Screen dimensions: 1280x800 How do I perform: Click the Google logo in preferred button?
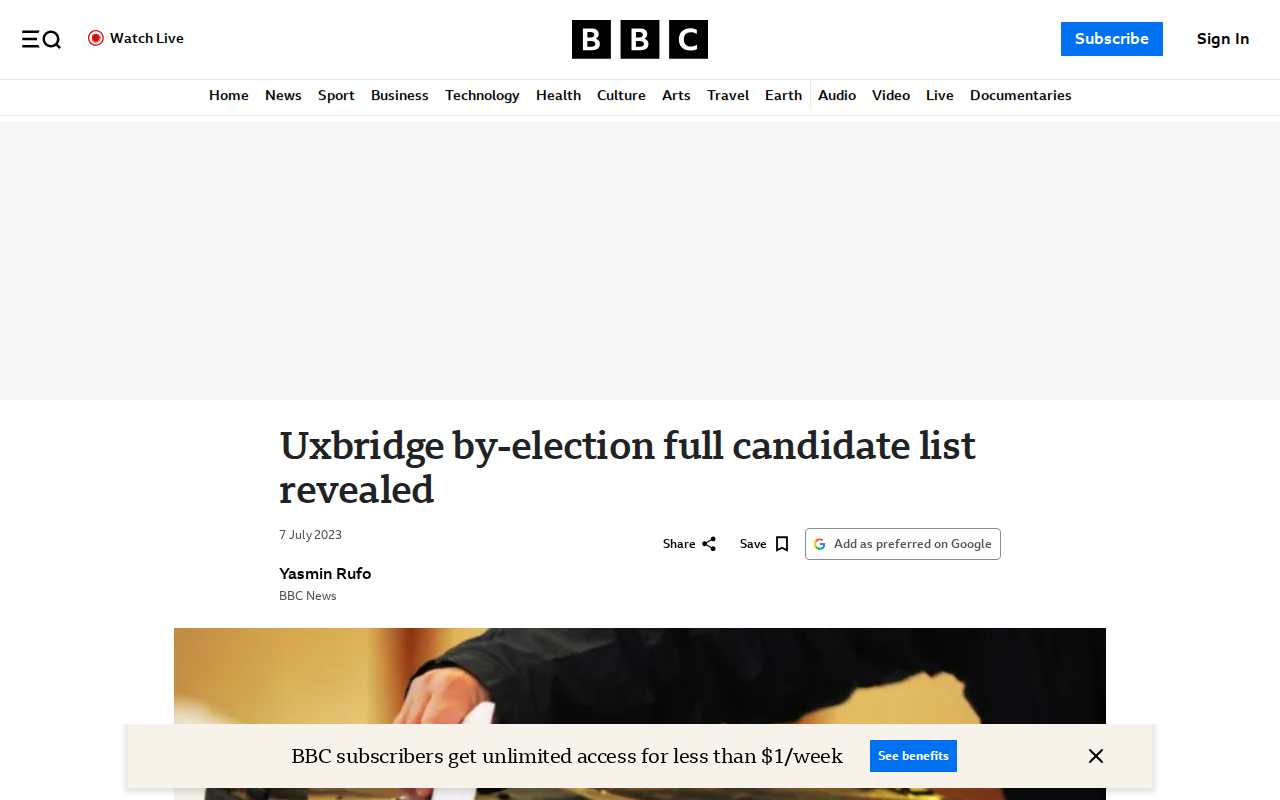(x=820, y=544)
